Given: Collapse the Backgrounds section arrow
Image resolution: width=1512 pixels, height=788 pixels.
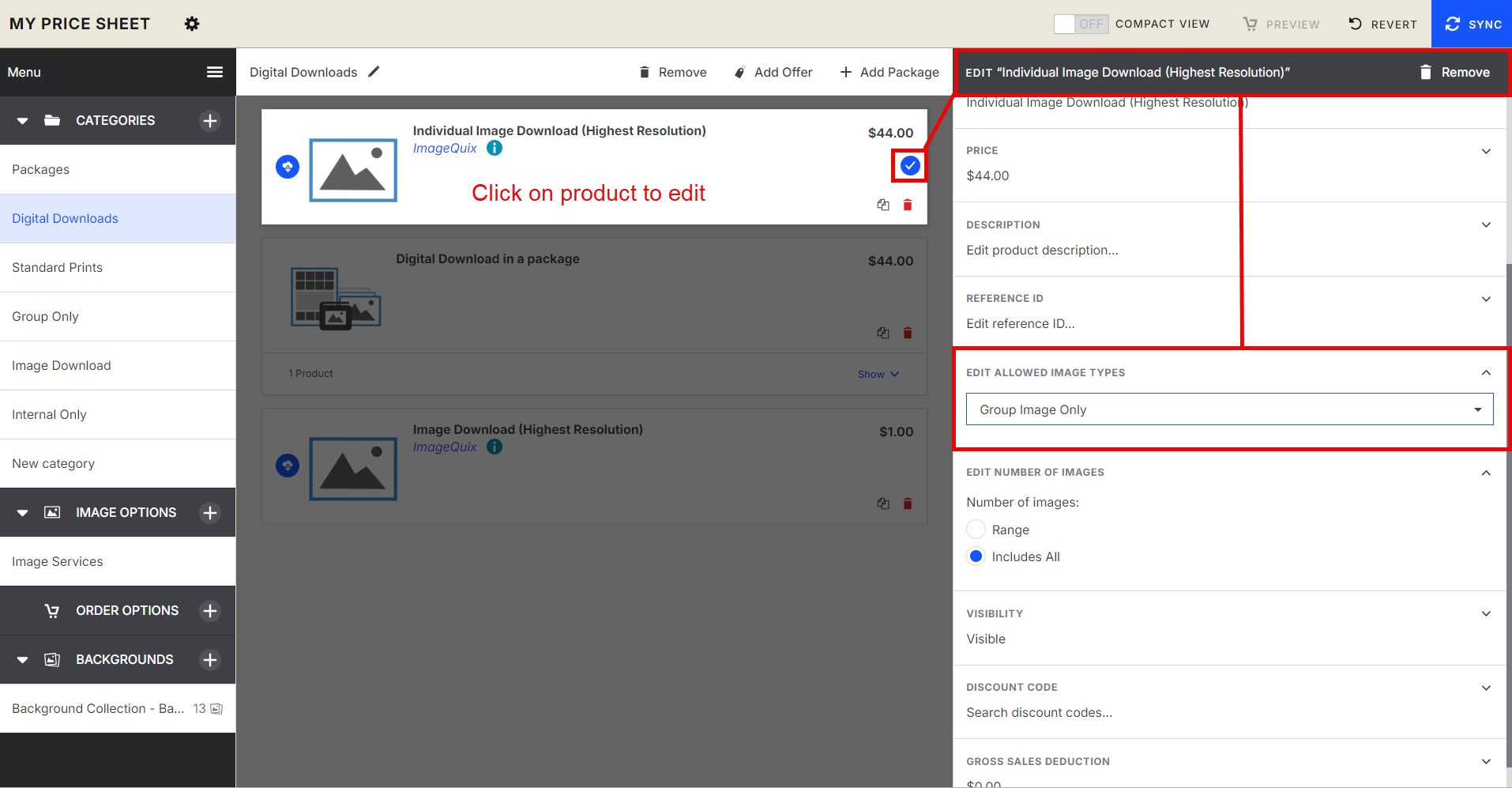Looking at the screenshot, I should (x=22, y=660).
